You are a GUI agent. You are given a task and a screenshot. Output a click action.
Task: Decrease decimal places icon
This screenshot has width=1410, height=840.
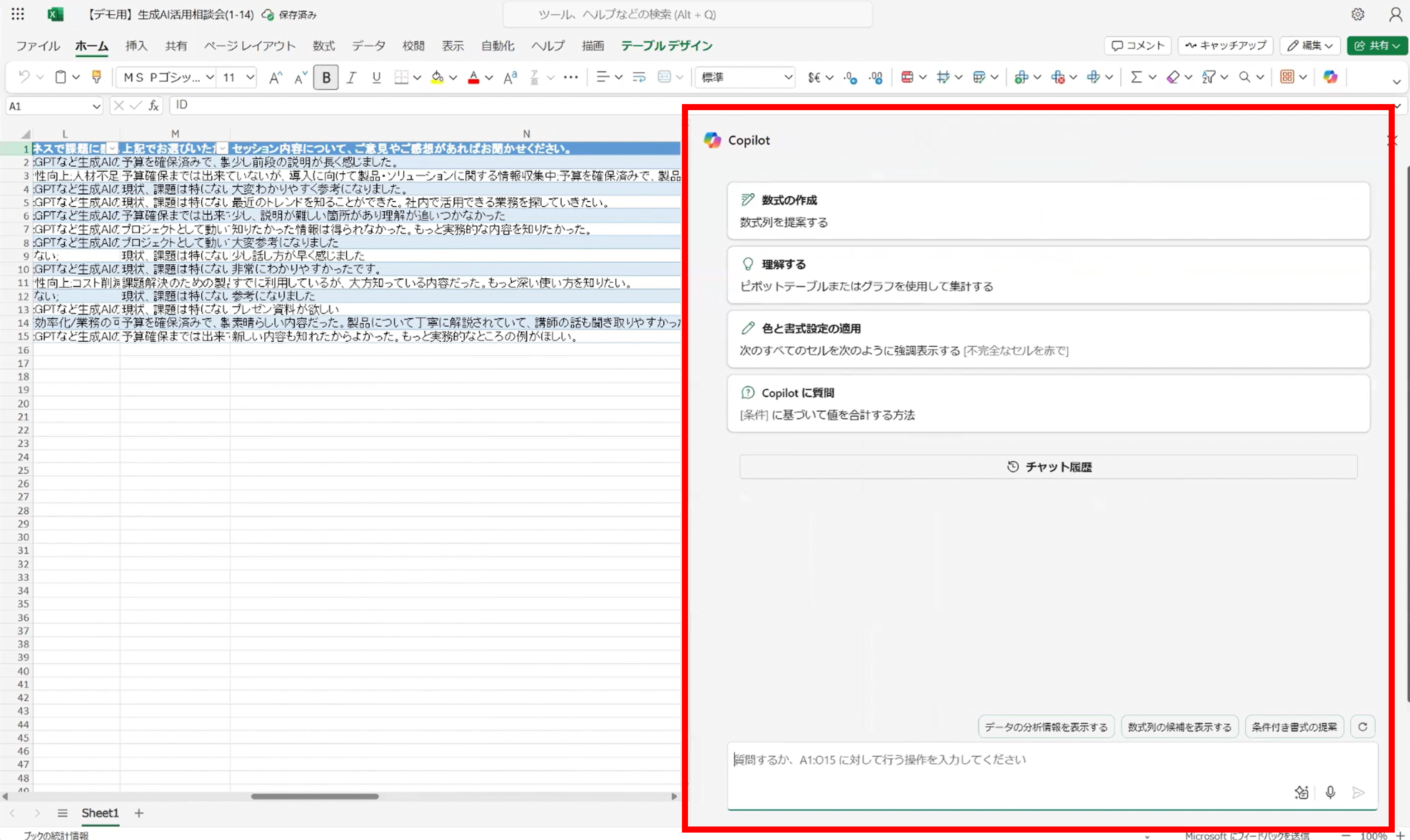click(x=850, y=78)
